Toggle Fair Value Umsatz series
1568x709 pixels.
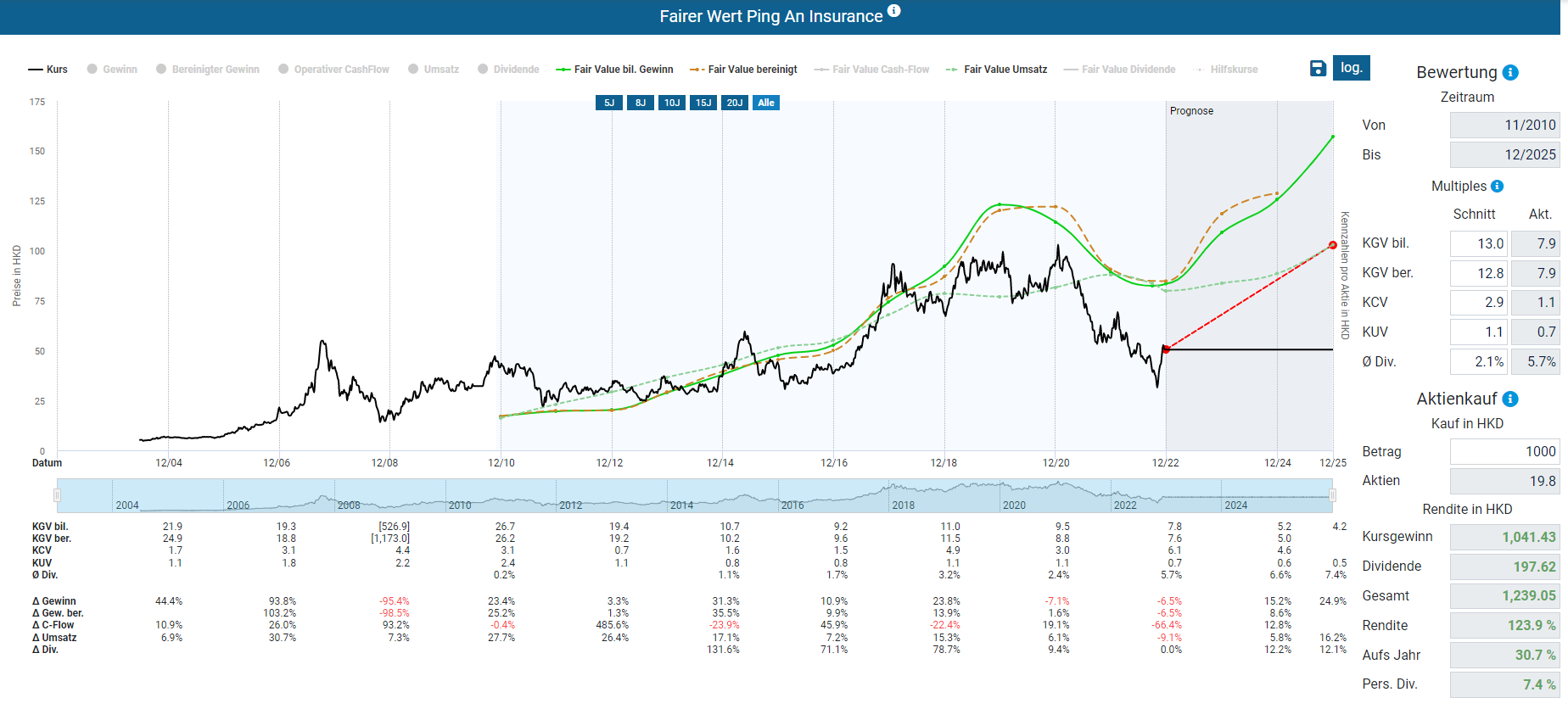(x=997, y=70)
